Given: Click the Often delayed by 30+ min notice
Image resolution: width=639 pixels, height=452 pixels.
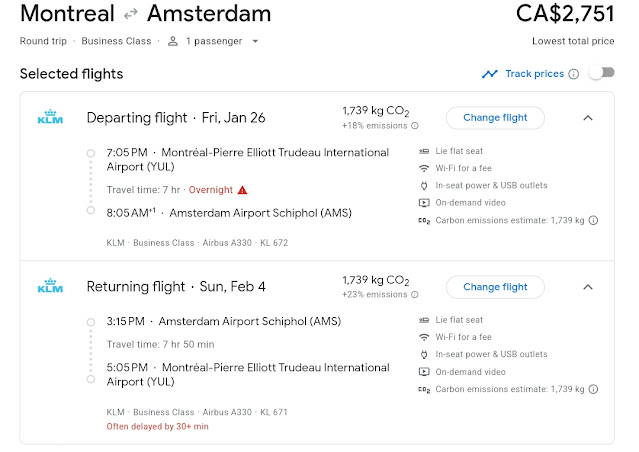Looking at the screenshot, I should click(x=157, y=426).
